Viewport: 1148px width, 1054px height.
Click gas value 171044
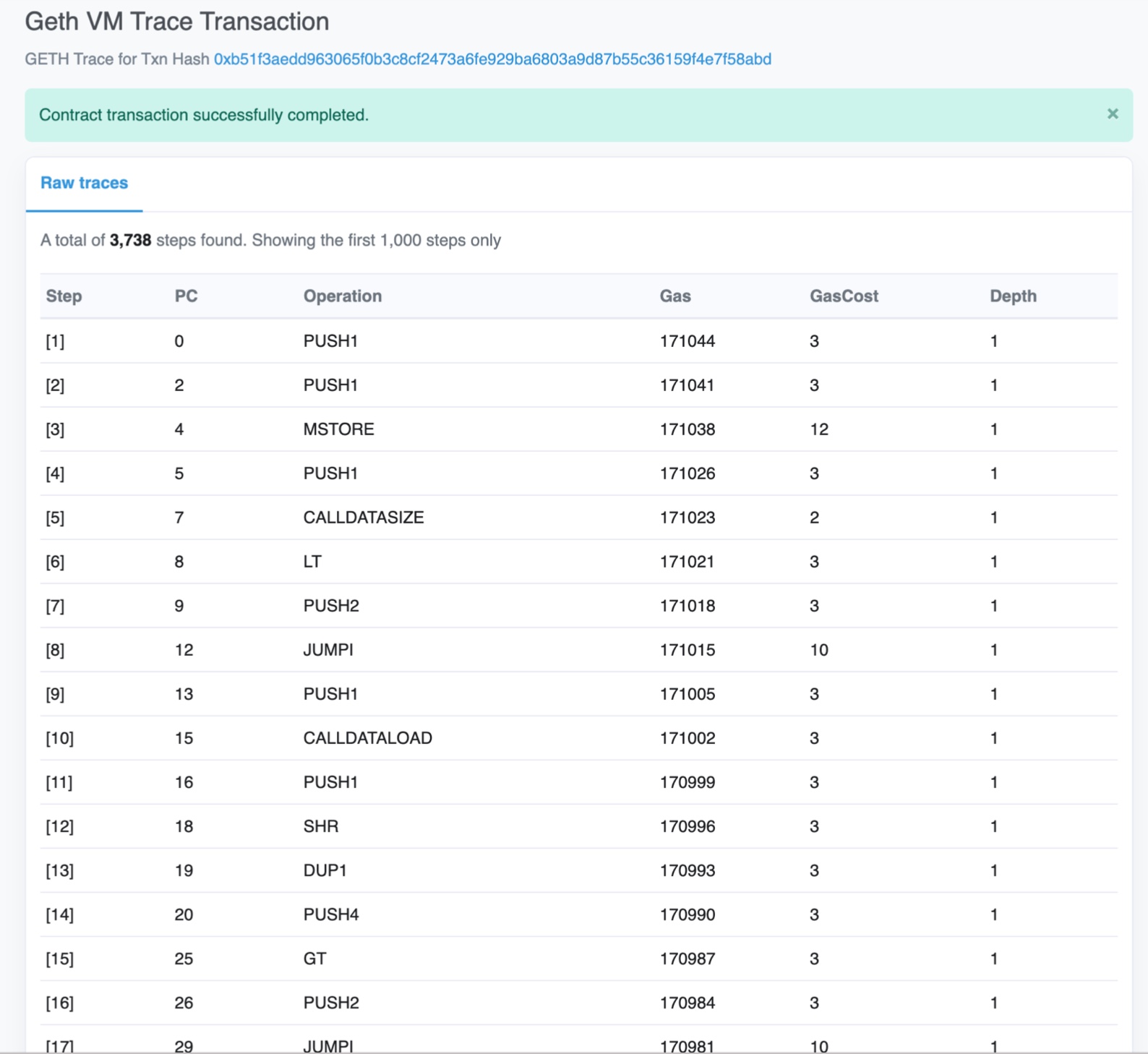(687, 341)
